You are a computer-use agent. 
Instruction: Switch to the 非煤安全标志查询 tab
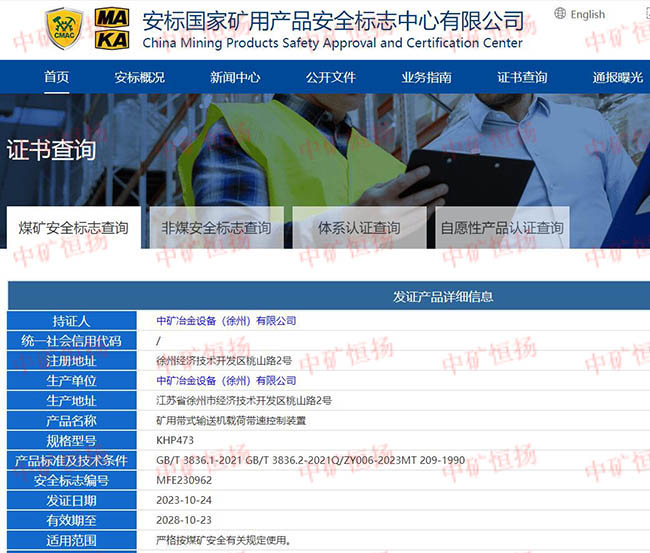(x=216, y=228)
